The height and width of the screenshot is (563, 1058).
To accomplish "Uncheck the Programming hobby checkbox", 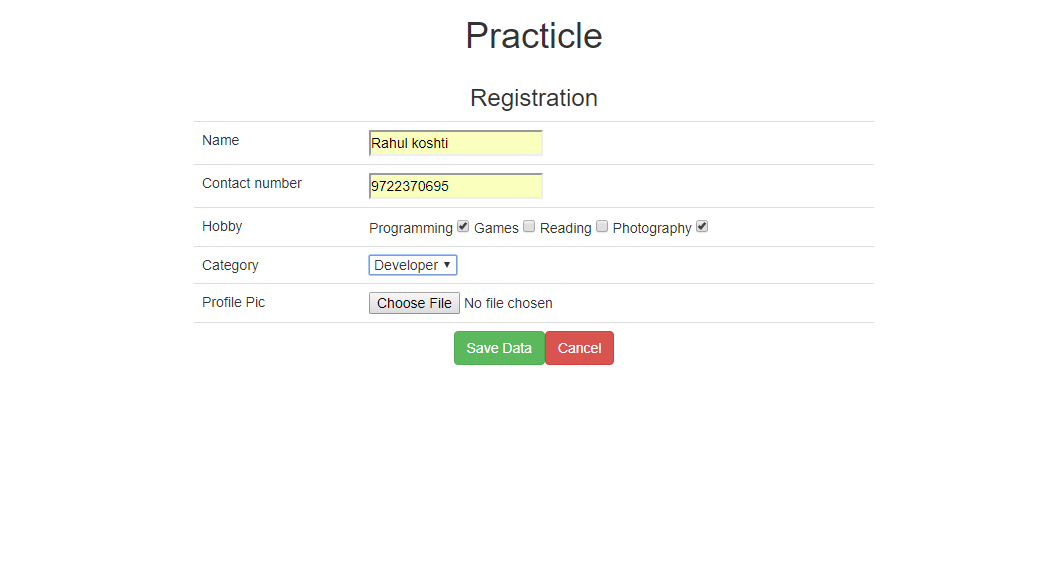I will (x=463, y=227).
